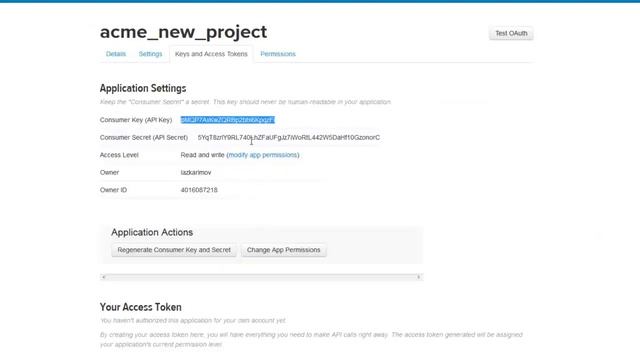Screen dimensions: 640x360
Task: Click the highlighted Consumer Key value
Action: pyautogui.click(x=227, y=120)
